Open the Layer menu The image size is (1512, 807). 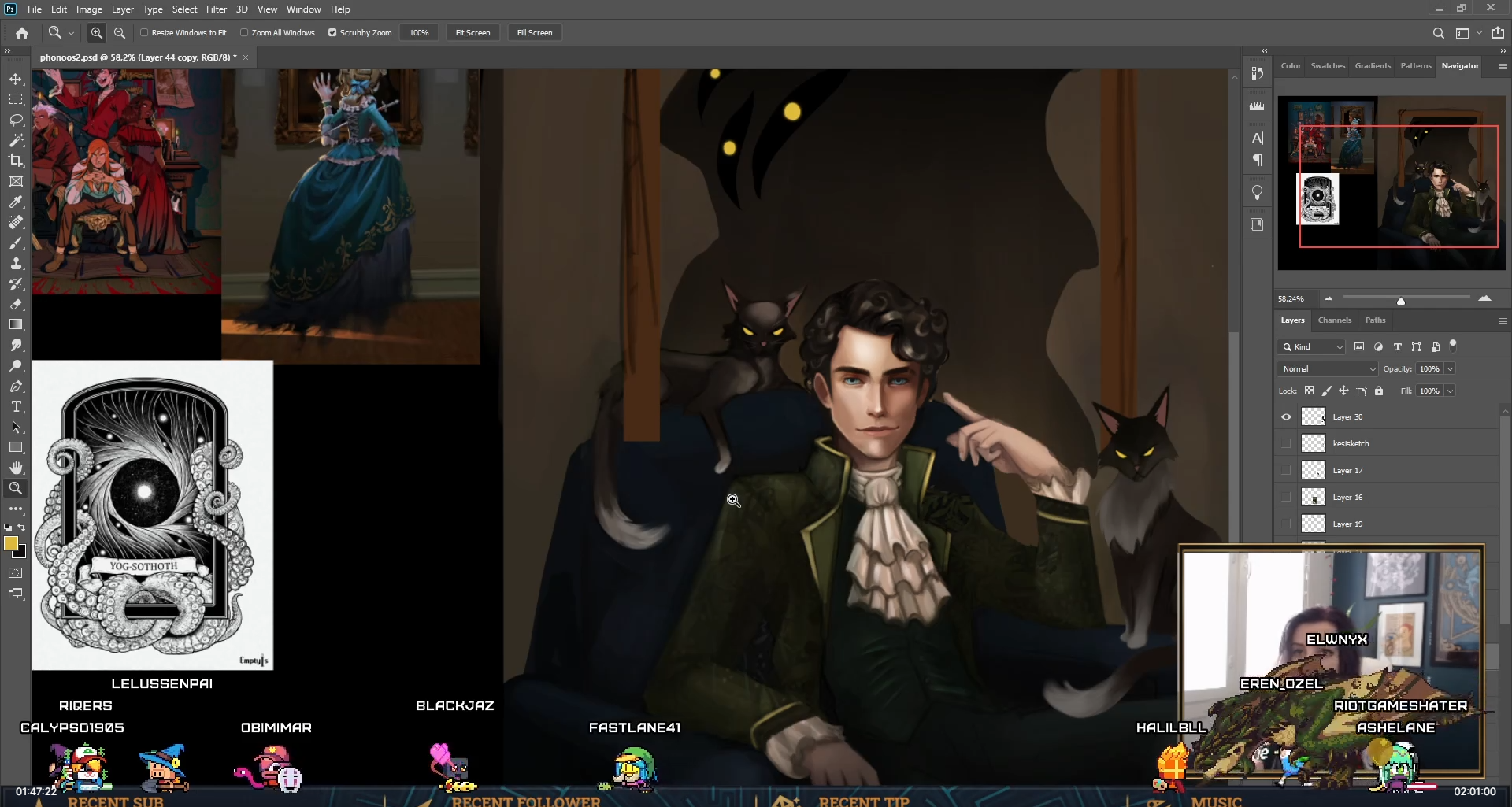tap(122, 9)
